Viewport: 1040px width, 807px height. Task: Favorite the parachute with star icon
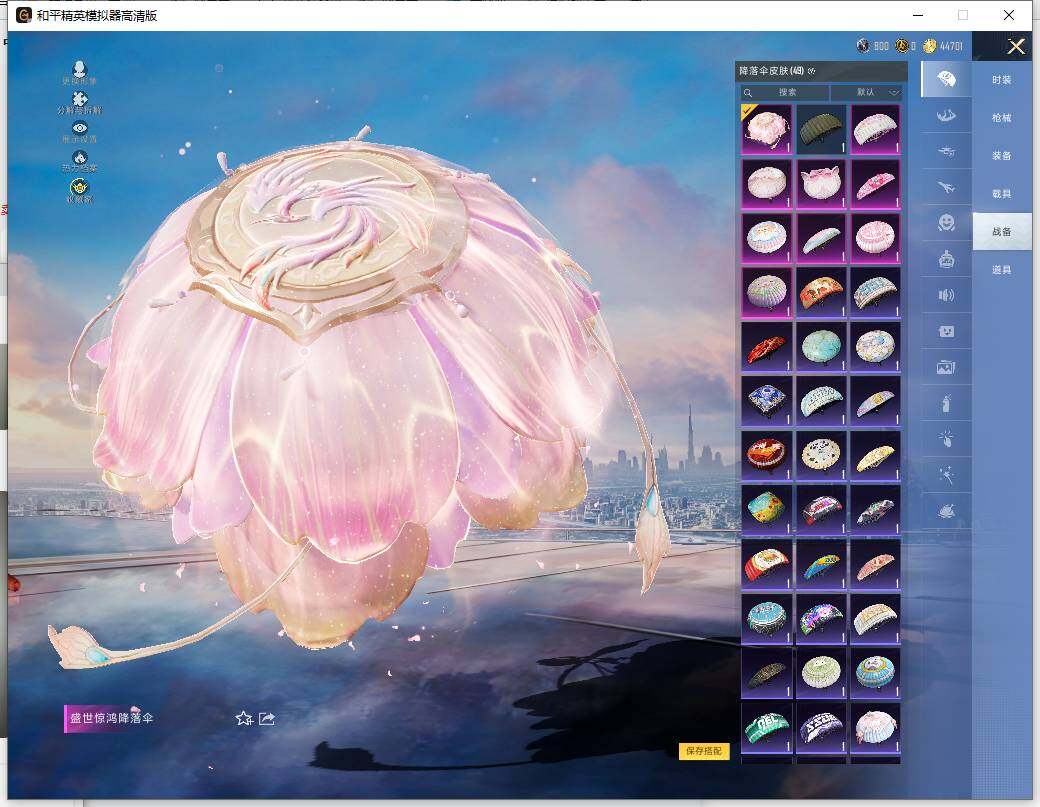243,718
